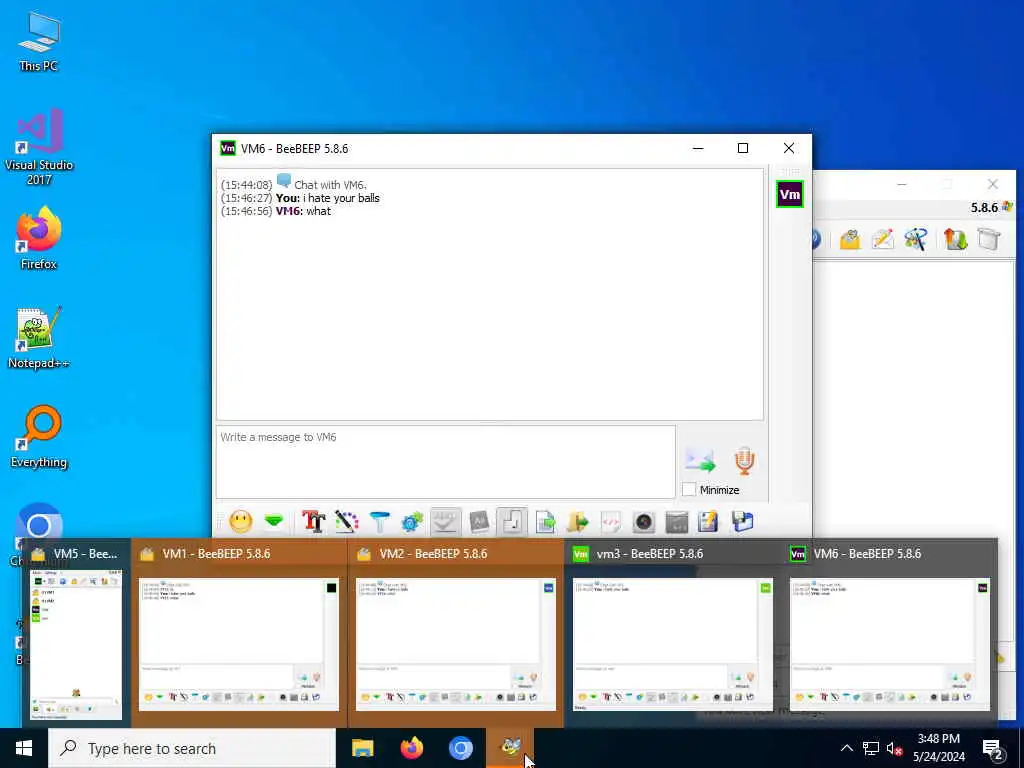Open the Windows Start menu

[24, 748]
